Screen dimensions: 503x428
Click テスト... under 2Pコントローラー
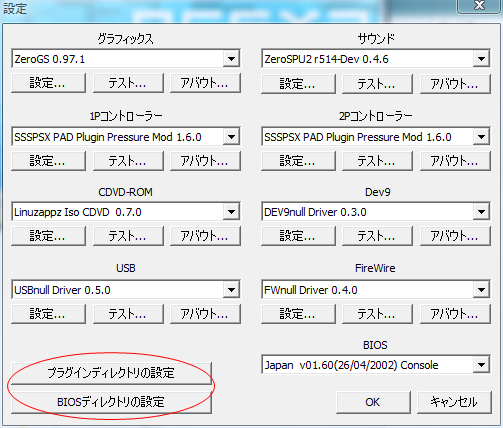(377, 161)
